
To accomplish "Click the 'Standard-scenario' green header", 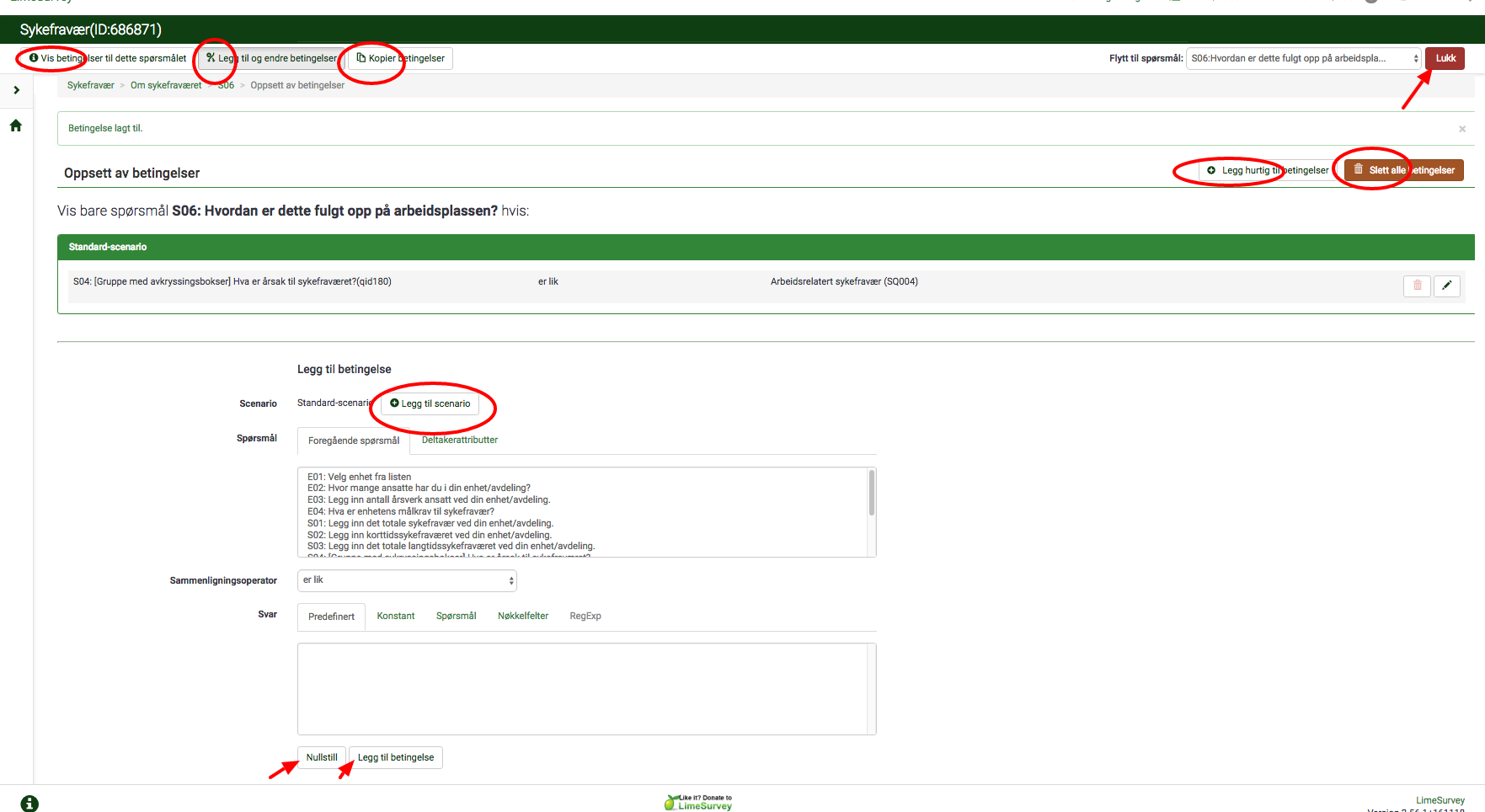I will (766, 247).
